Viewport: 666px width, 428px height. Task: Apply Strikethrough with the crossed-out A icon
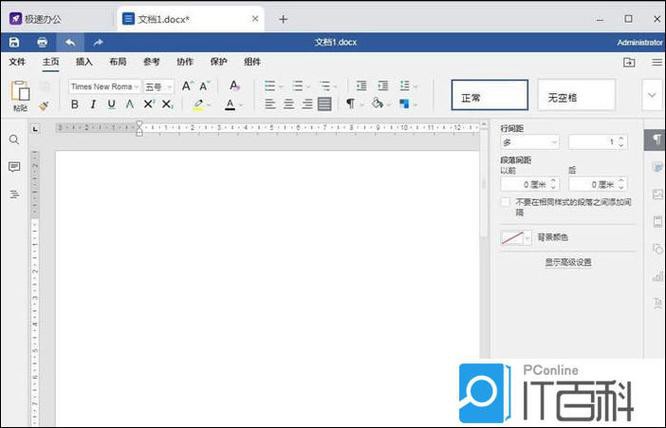(130, 104)
